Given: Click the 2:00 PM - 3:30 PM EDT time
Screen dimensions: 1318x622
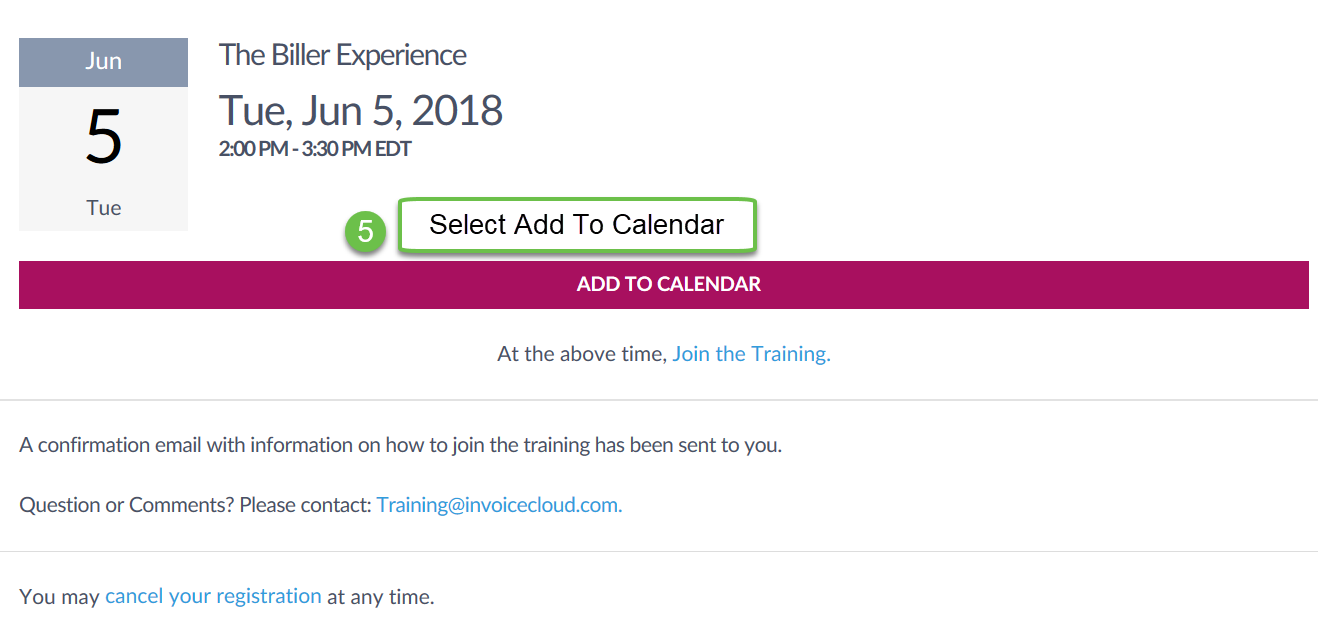Looking at the screenshot, I should [x=315, y=150].
